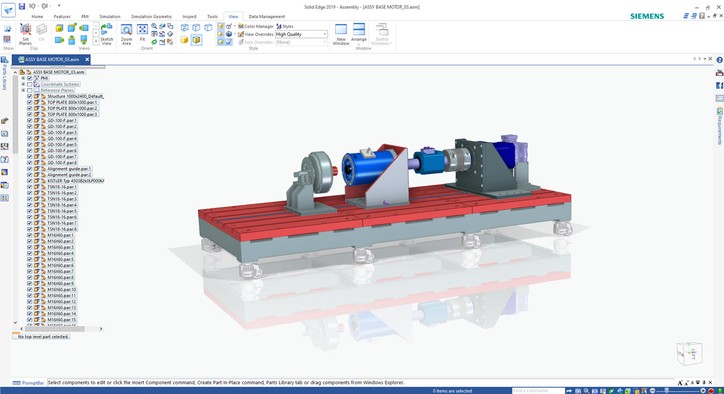The image size is (724, 394).
Task: Switch to the Simulation tab
Action: 110,17
